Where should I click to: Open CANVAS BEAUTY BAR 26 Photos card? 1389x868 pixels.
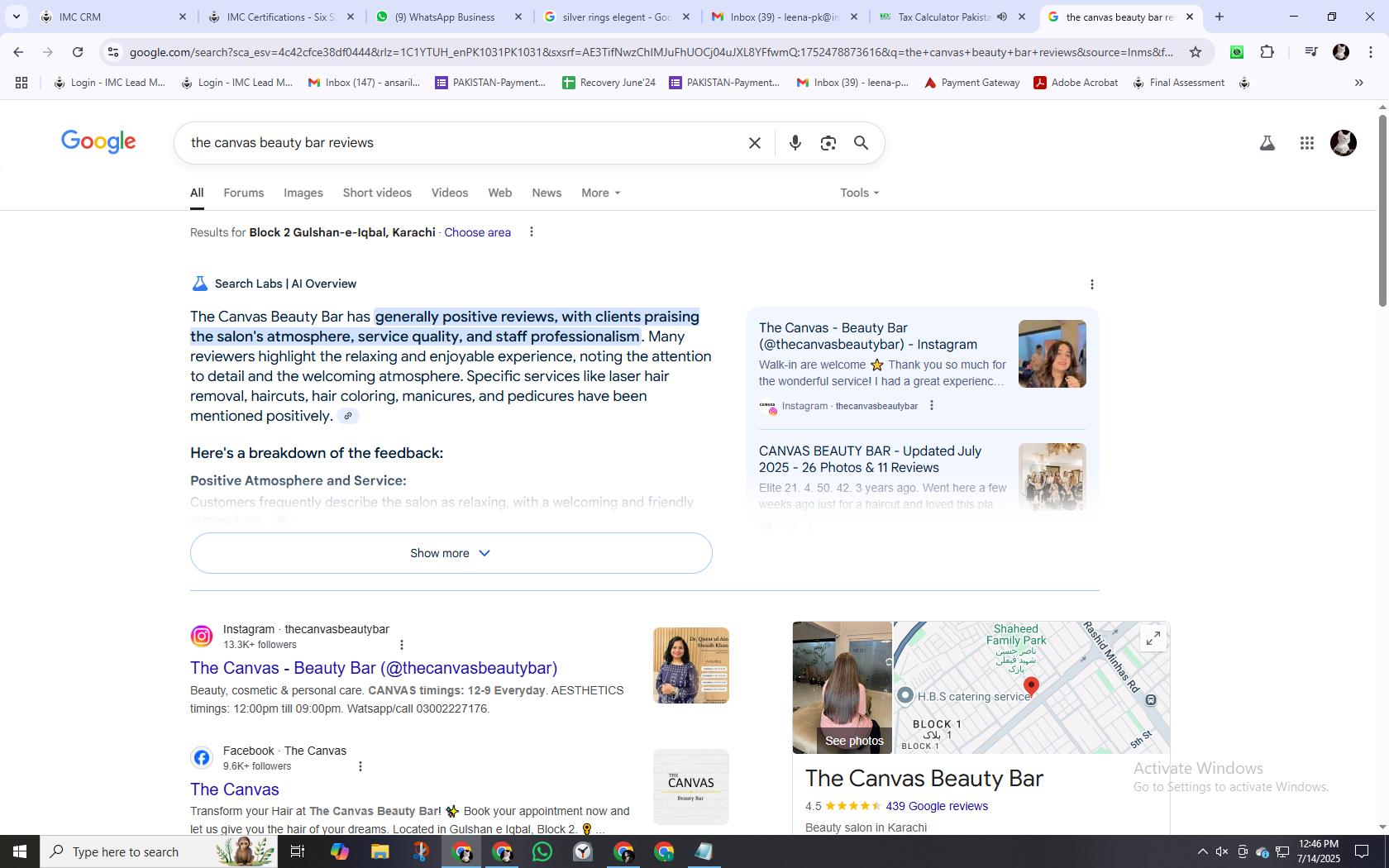(x=922, y=478)
